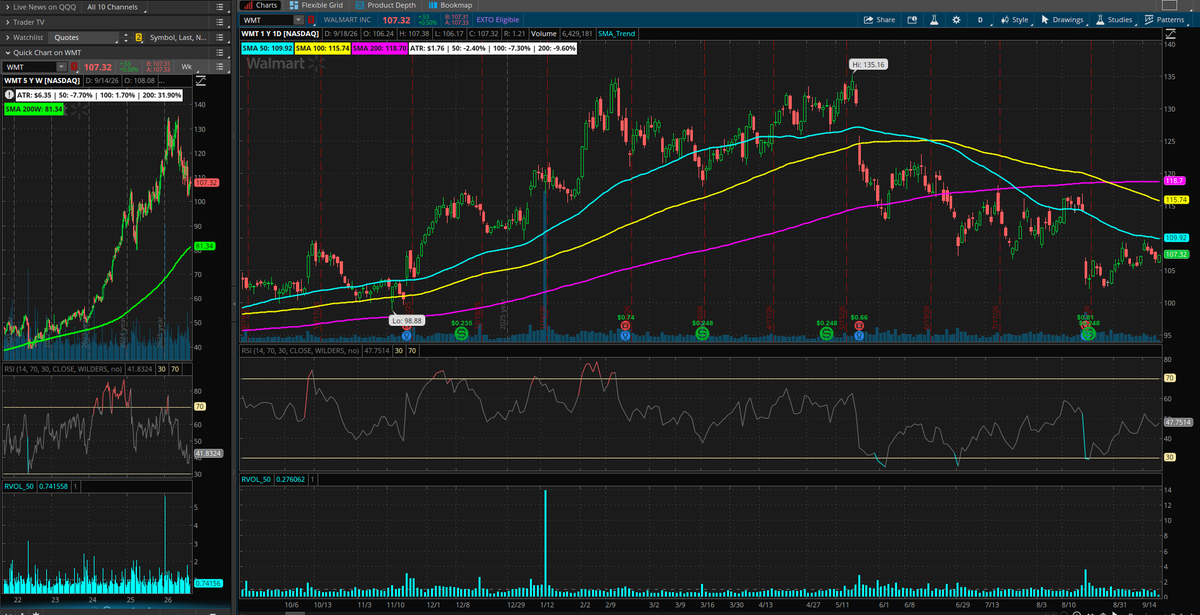Change the D timeframe selector
The height and width of the screenshot is (615, 1200).
click(980, 20)
